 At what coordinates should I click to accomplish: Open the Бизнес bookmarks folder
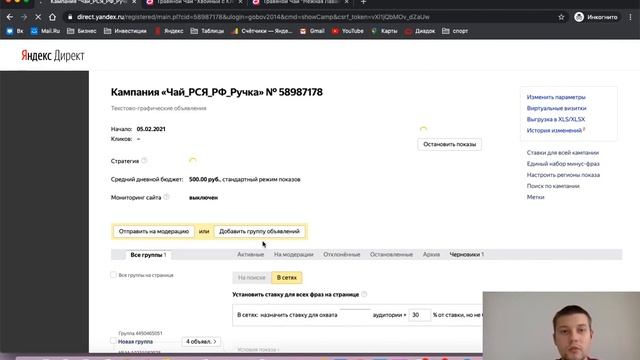(82, 31)
